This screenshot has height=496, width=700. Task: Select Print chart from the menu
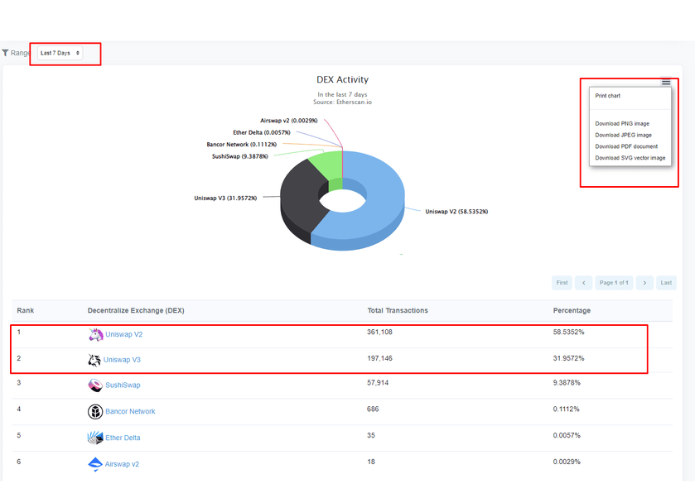coord(607,96)
